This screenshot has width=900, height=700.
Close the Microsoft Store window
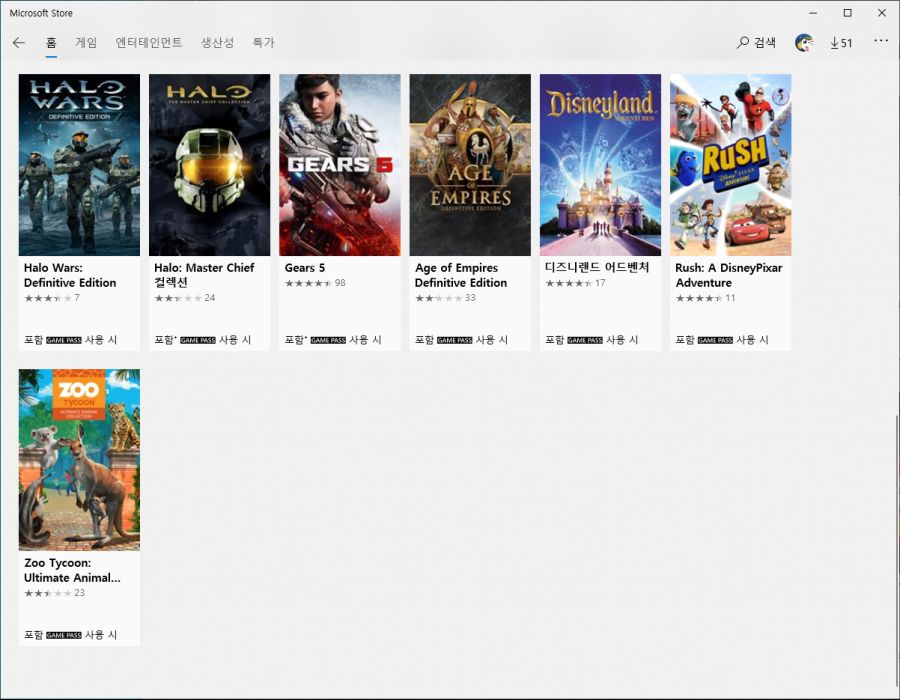882,13
